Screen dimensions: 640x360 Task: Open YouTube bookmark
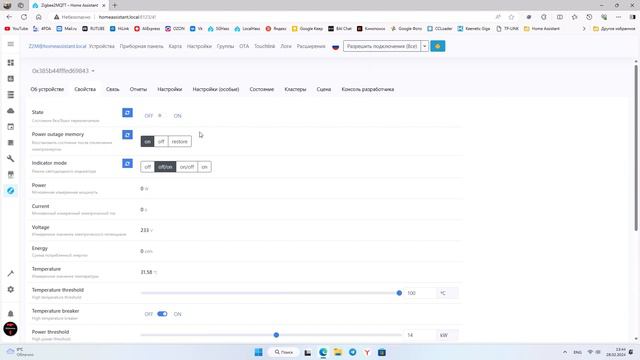[x=16, y=29]
